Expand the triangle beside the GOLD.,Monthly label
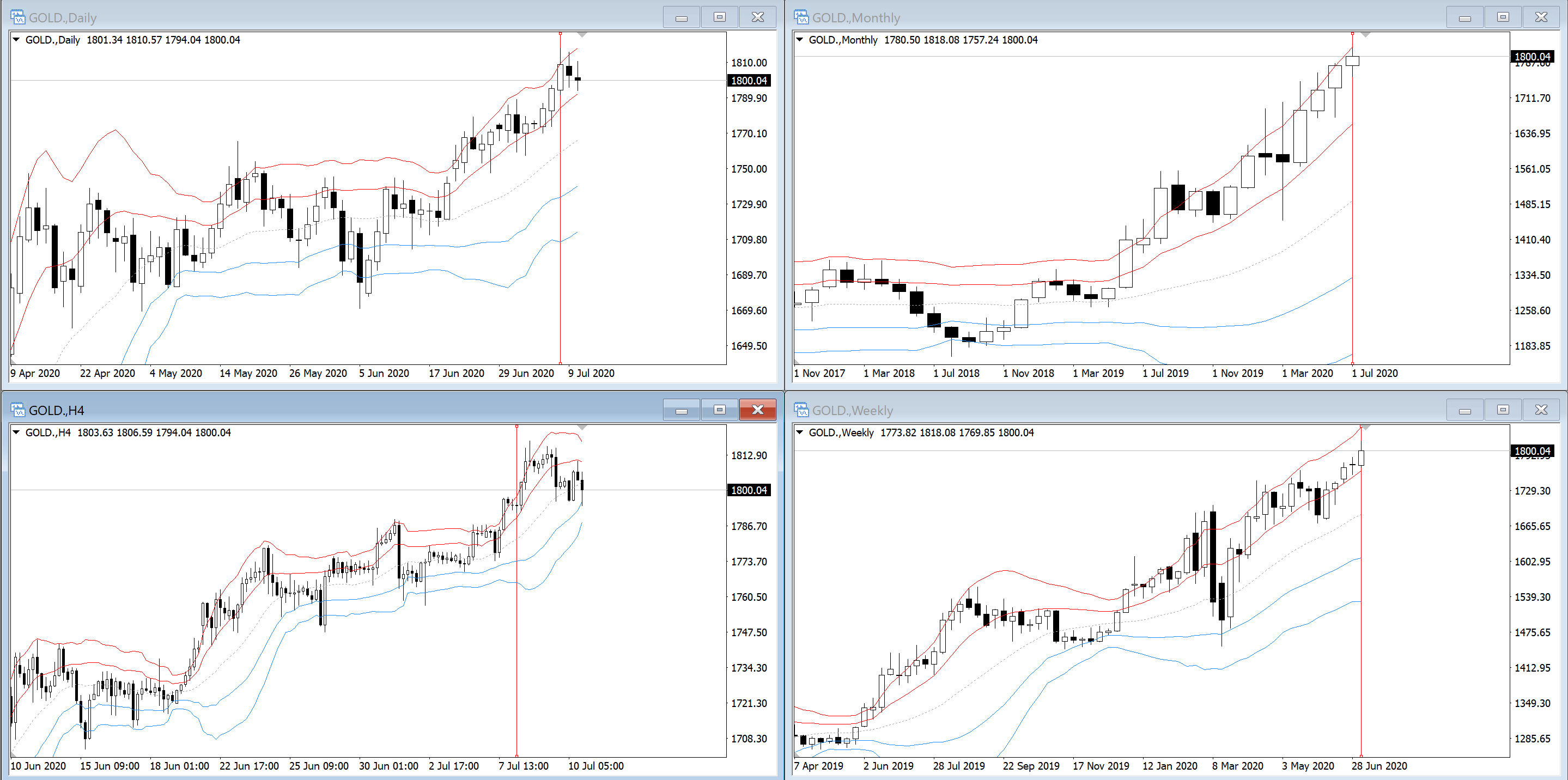1568x780 pixels. click(x=800, y=40)
